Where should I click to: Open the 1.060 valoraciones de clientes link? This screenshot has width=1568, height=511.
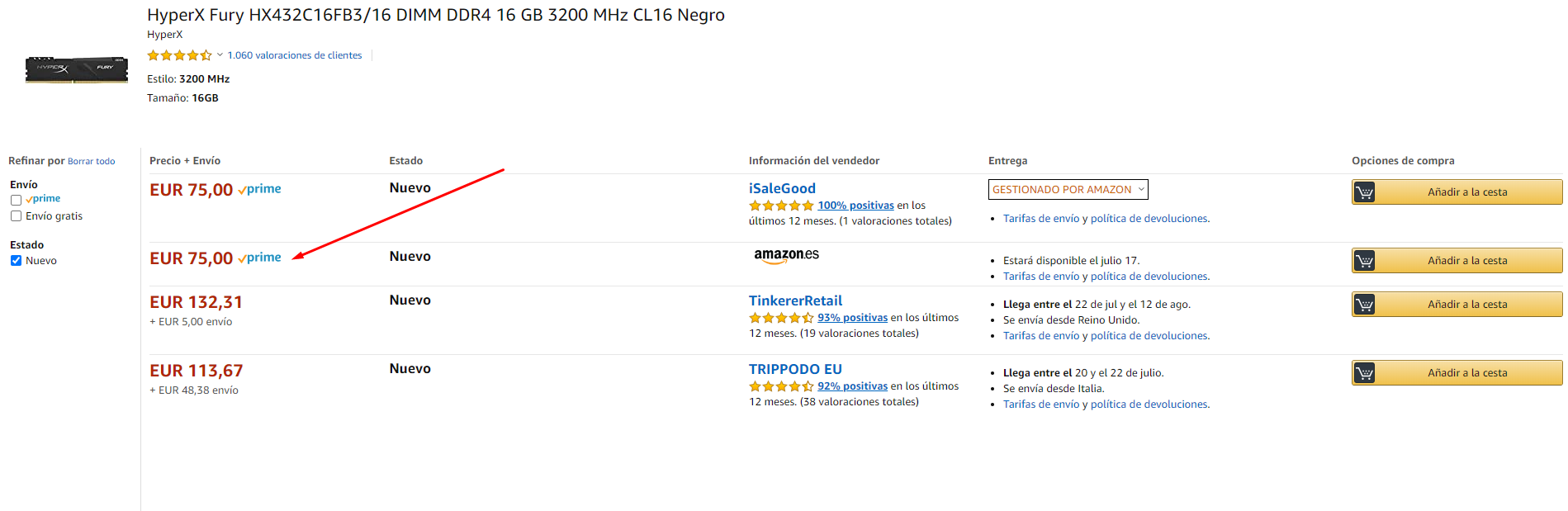(x=295, y=55)
